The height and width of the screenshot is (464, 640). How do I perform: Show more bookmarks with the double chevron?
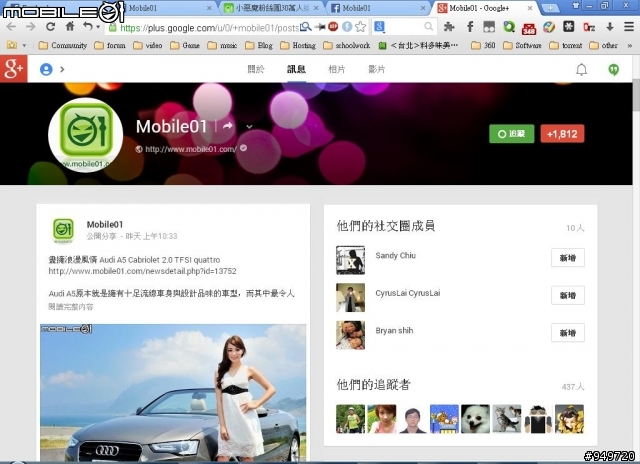(x=629, y=45)
